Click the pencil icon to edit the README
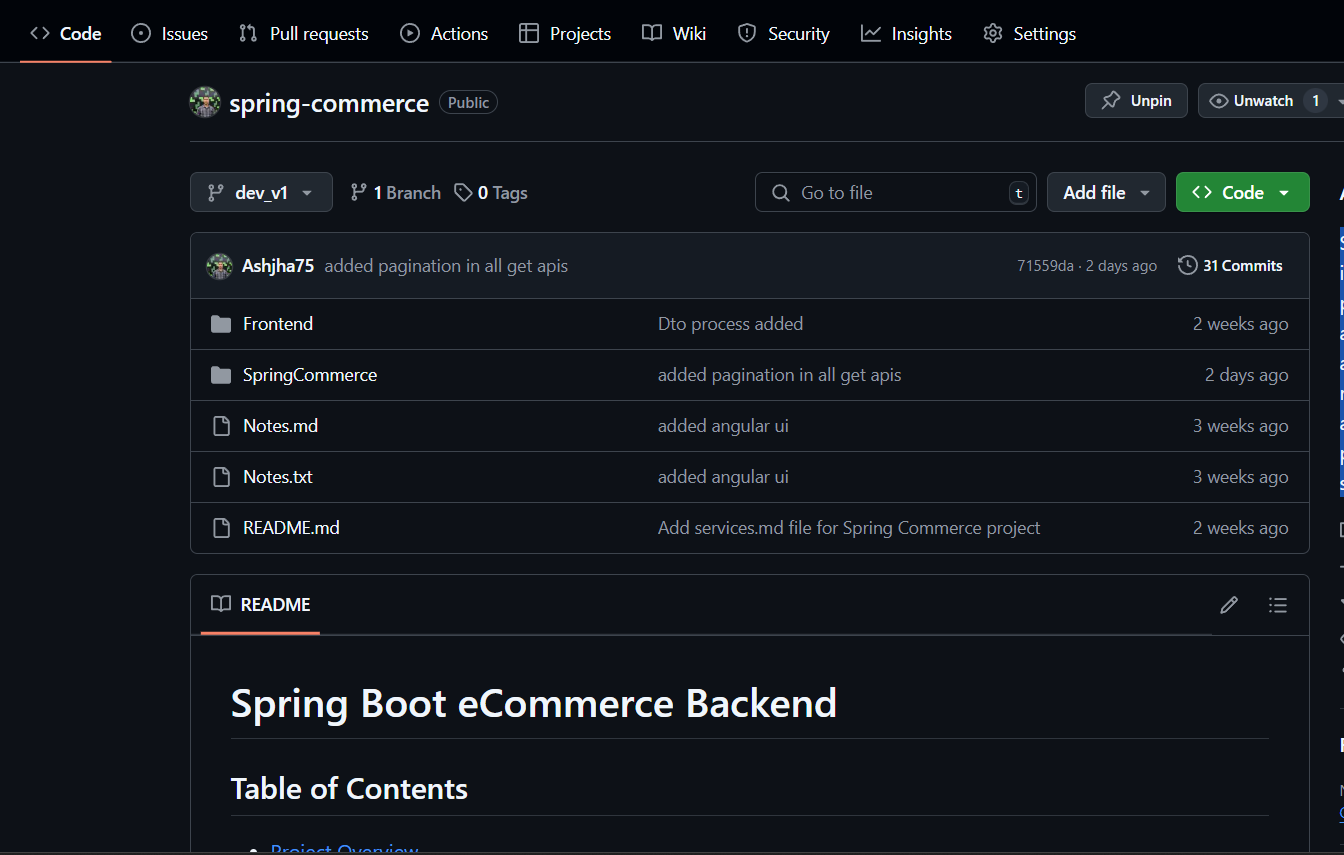Viewport: 1344px width, 855px height. (1229, 605)
